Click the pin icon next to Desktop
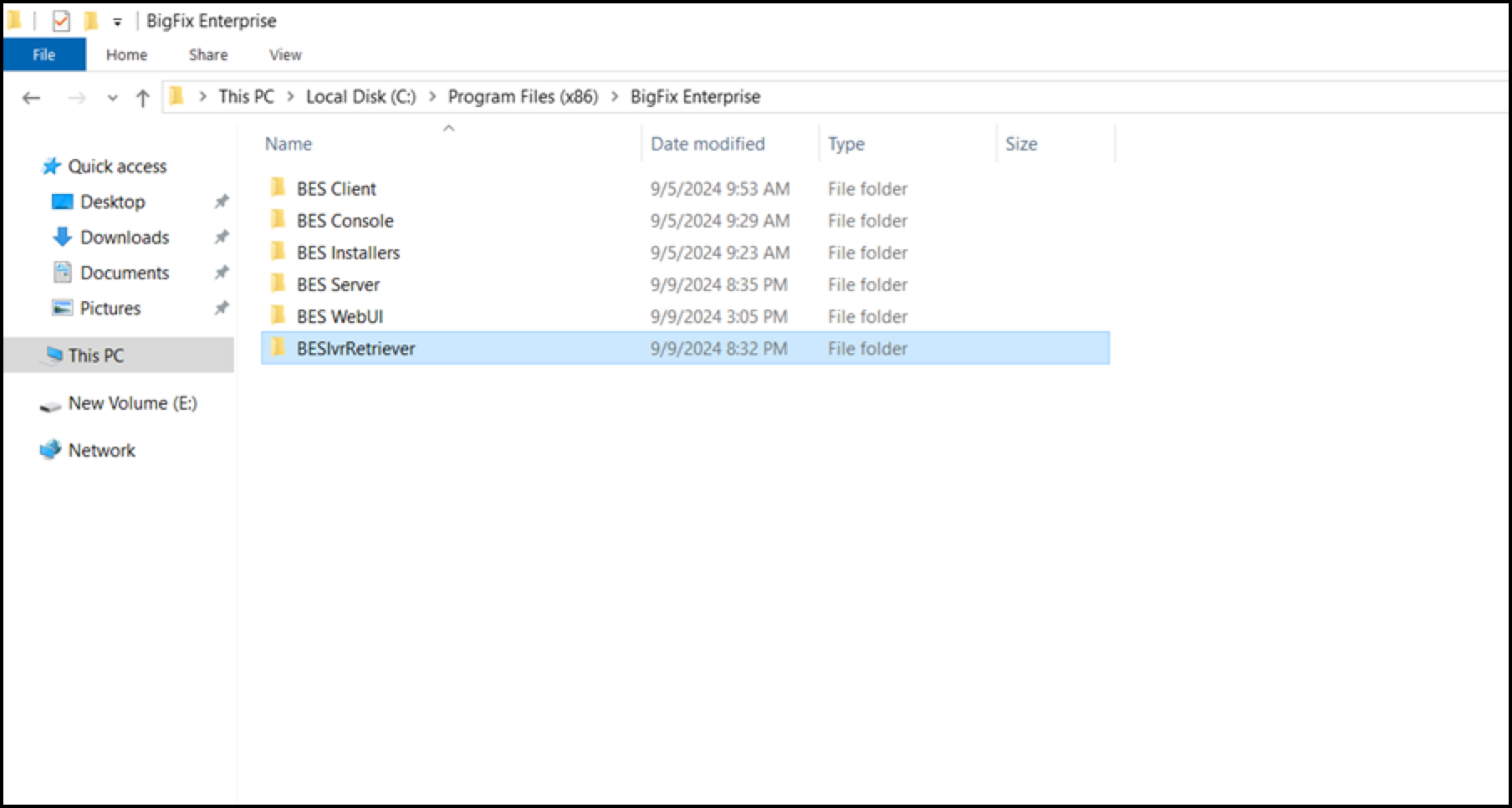 (x=222, y=202)
